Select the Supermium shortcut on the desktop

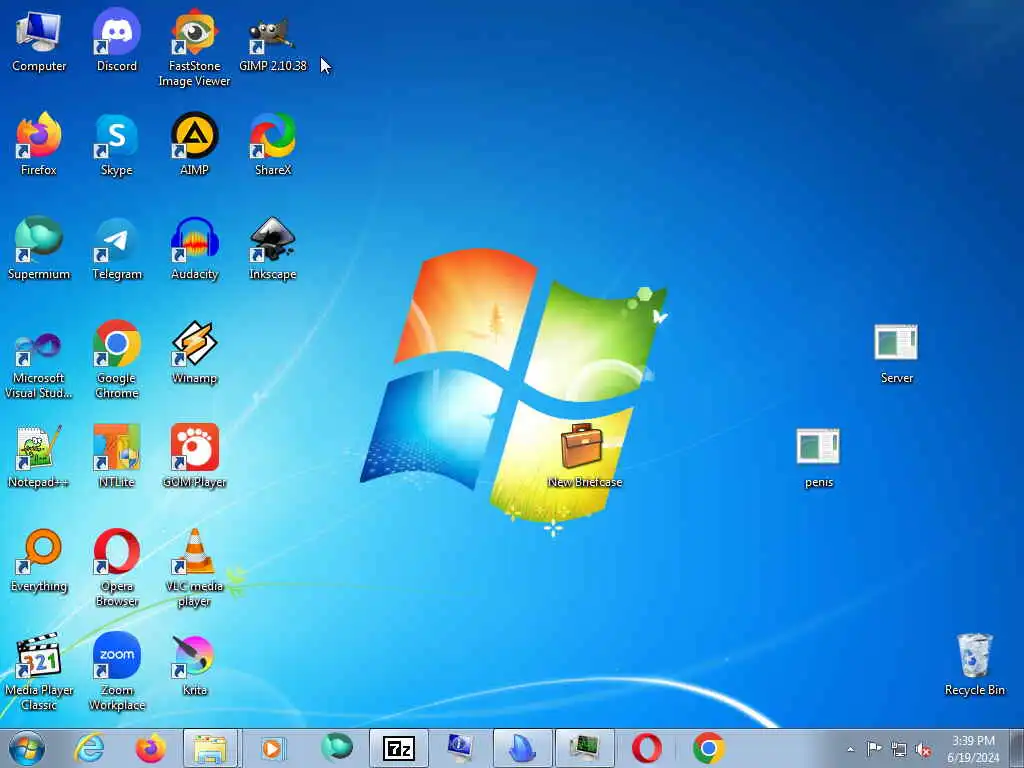[39, 248]
